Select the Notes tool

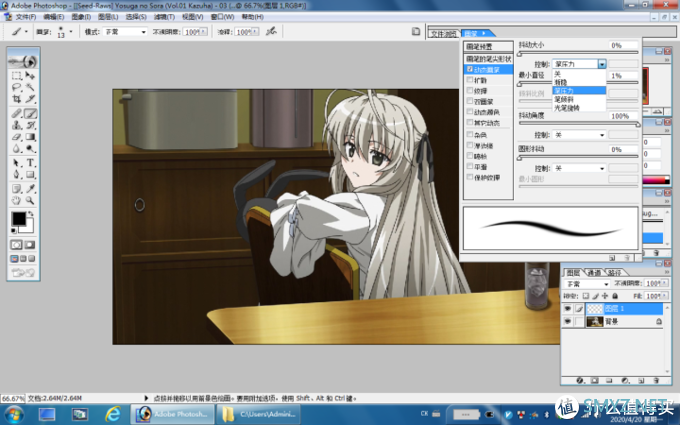tap(16, 189)
